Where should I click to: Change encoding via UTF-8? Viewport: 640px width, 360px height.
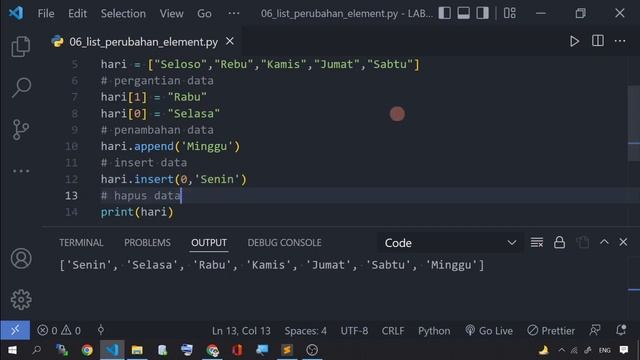pos(354,331)
